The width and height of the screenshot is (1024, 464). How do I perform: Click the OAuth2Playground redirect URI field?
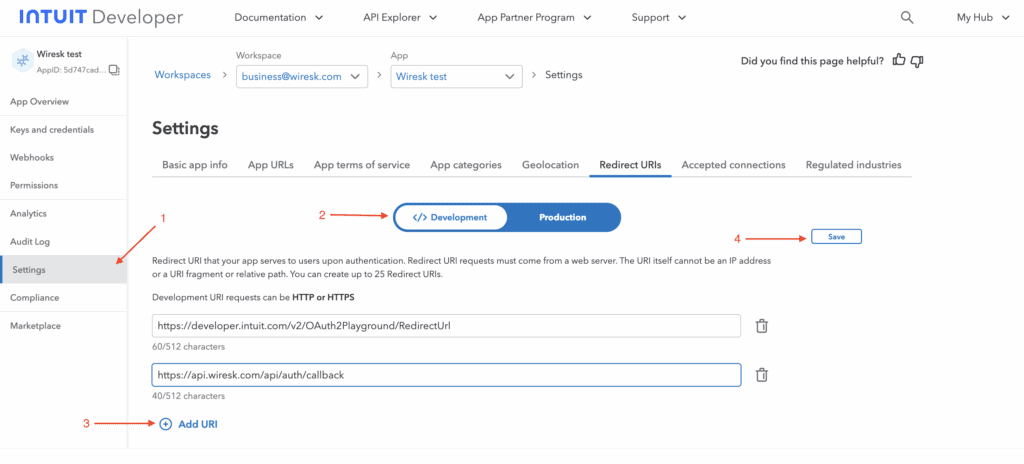pos(447,325)
